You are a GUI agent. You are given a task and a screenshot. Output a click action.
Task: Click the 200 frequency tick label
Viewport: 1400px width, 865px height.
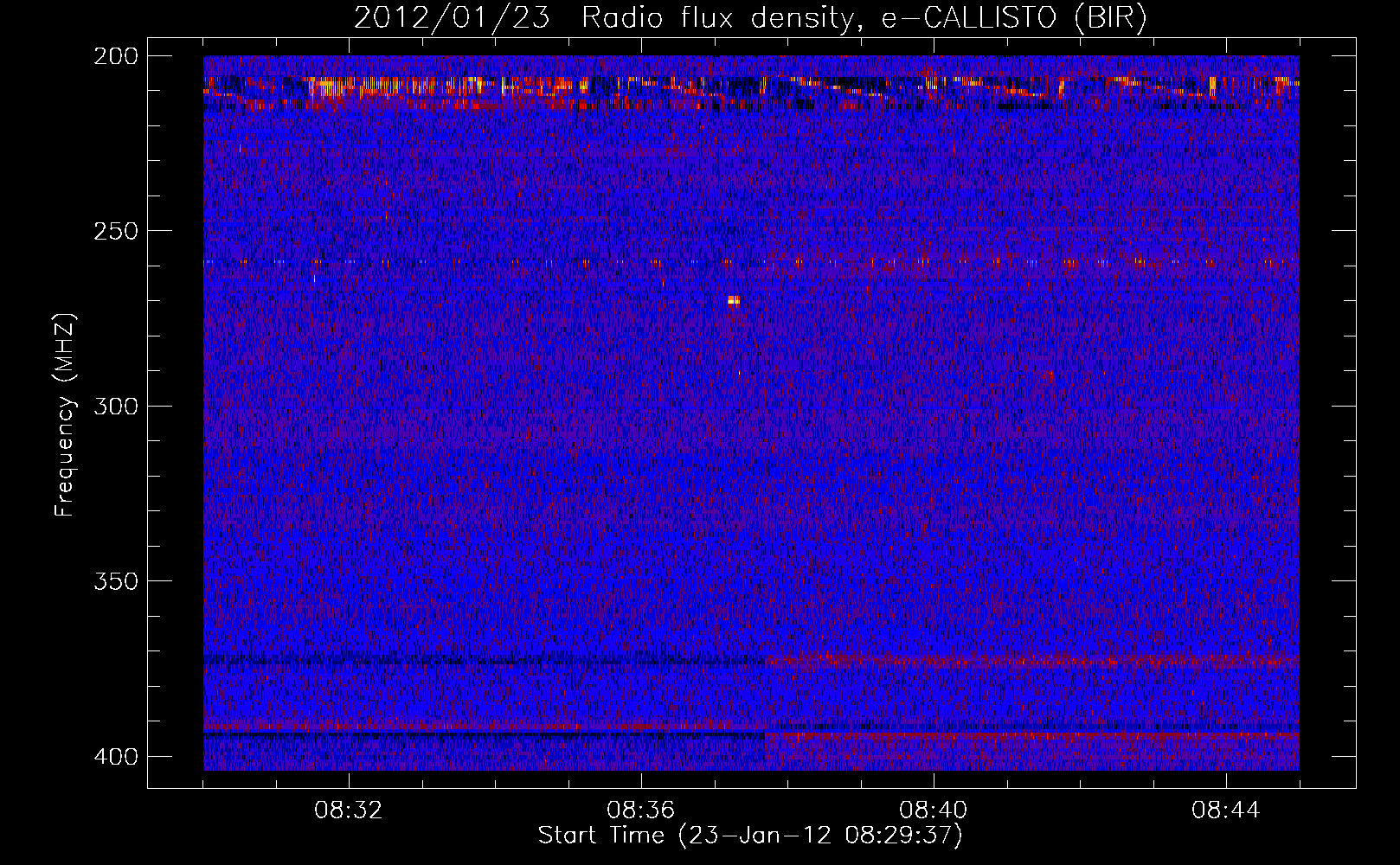[115, 56]
